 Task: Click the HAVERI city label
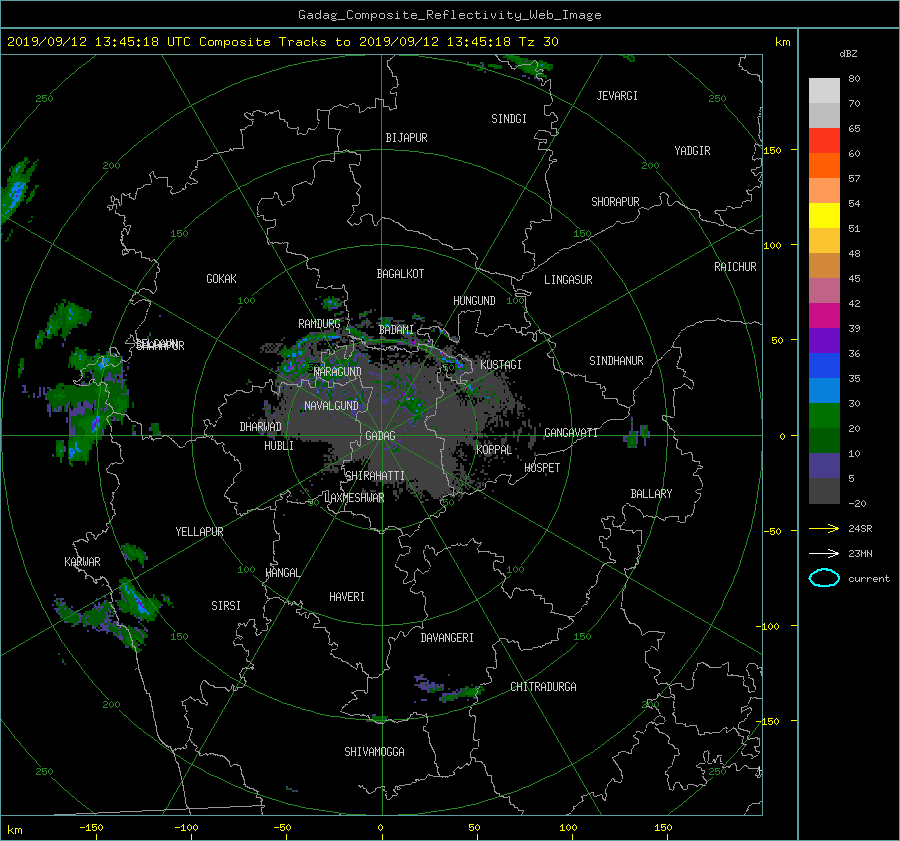point(347,596)
